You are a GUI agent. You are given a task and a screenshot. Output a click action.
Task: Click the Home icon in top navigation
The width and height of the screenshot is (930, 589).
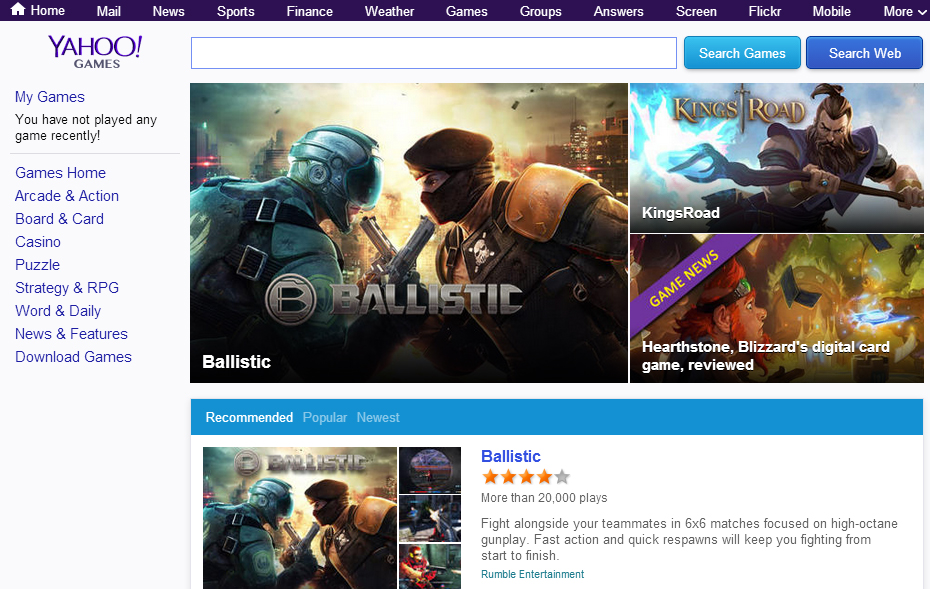[x=20, y=11]
